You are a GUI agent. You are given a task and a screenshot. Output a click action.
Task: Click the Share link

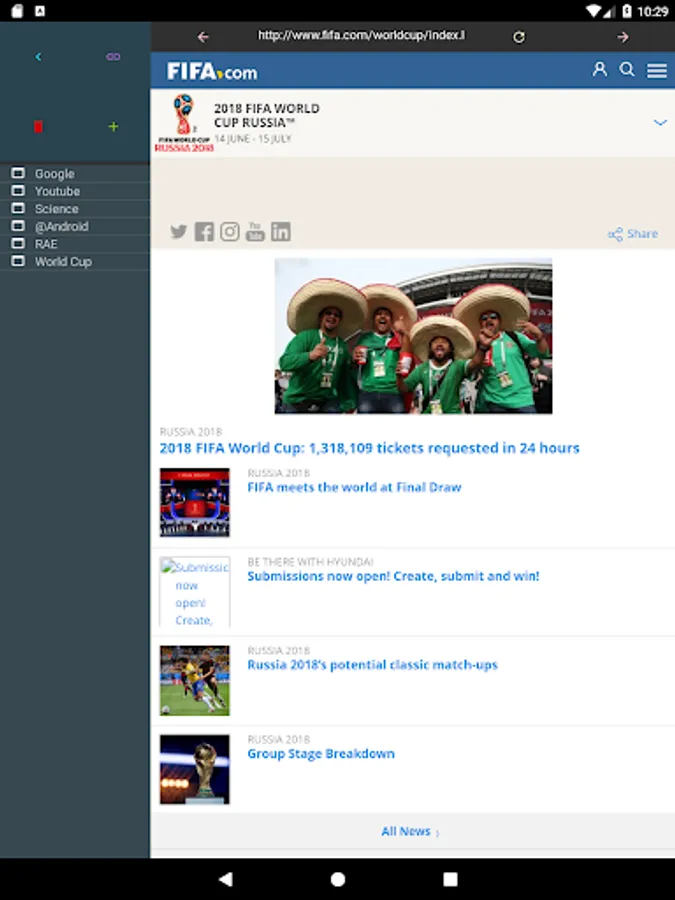tap(633, 234)
